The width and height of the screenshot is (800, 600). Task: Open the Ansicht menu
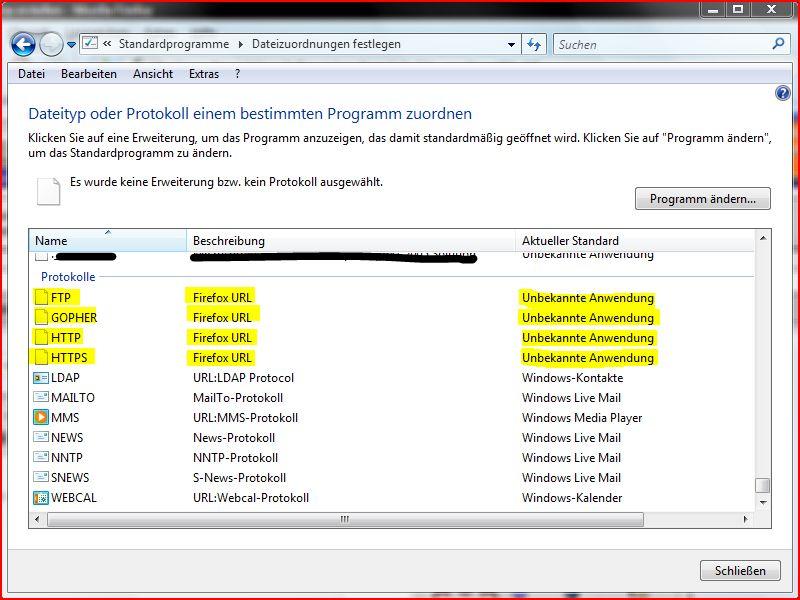(153, 74)
